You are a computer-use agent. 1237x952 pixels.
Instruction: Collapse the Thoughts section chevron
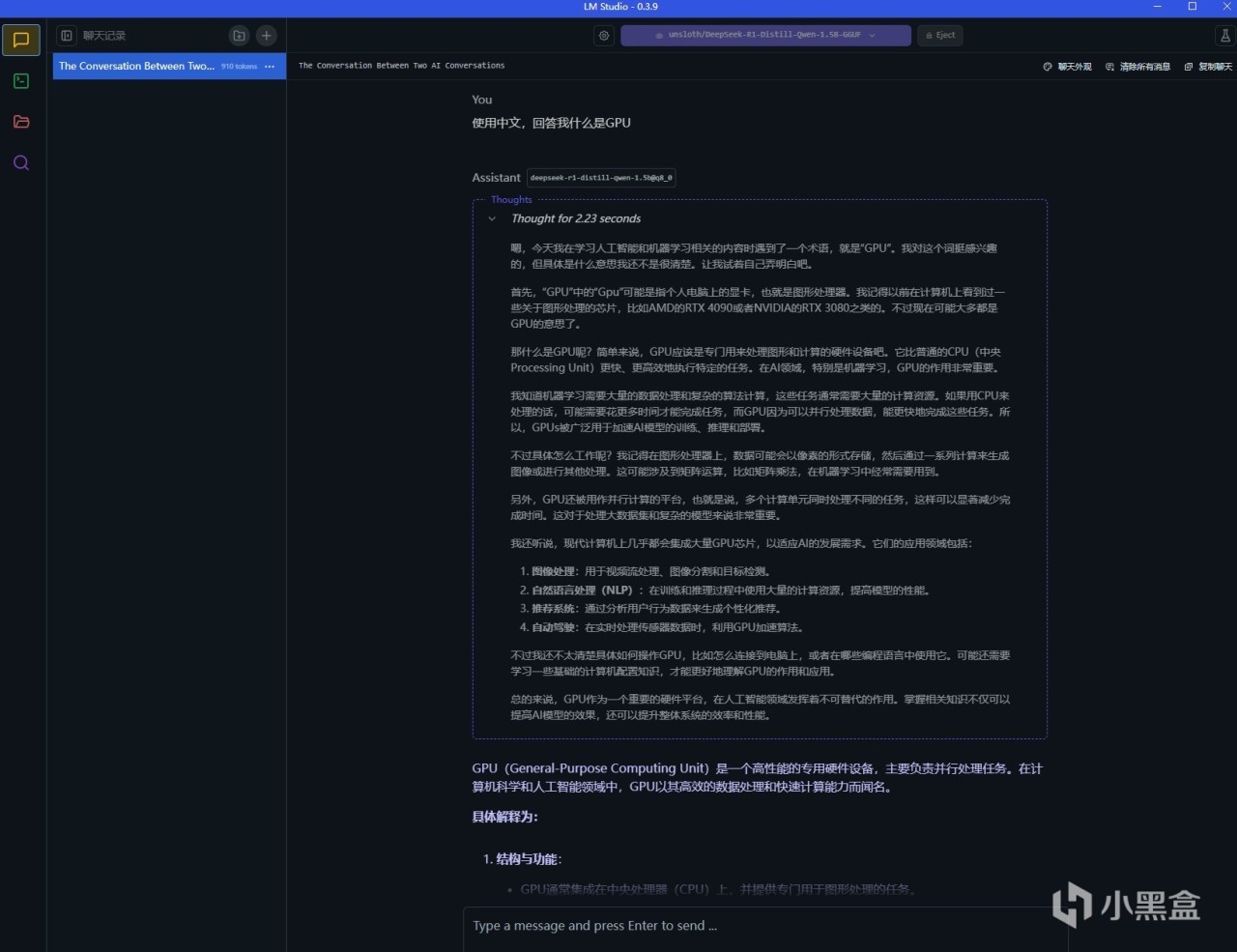point(492,219)
